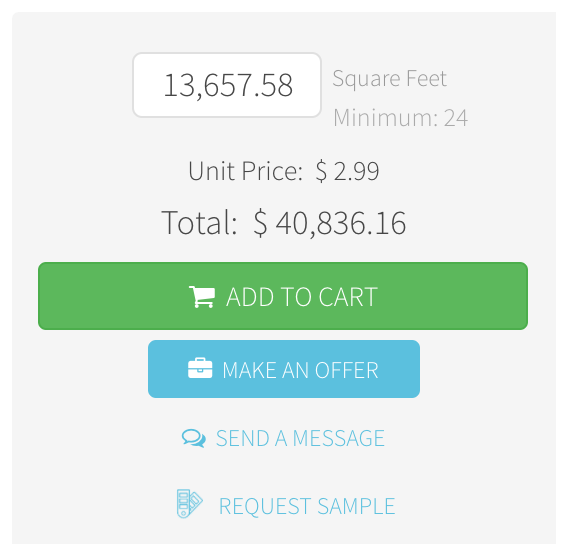The image size is (568, 544).
Task: Click the Total label
Action: (199, 222)
